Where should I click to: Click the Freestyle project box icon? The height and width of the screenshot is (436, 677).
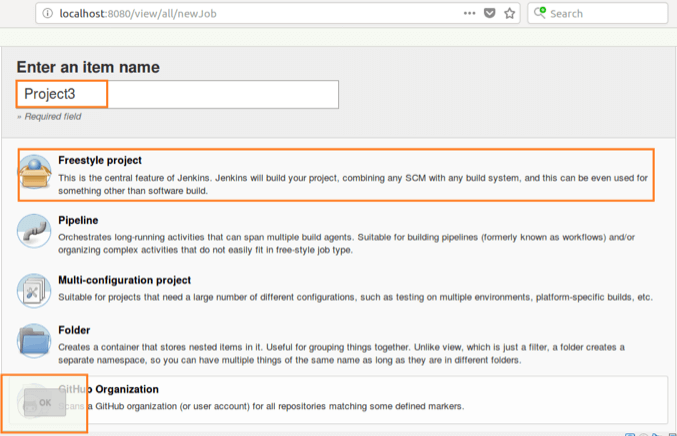35,172
